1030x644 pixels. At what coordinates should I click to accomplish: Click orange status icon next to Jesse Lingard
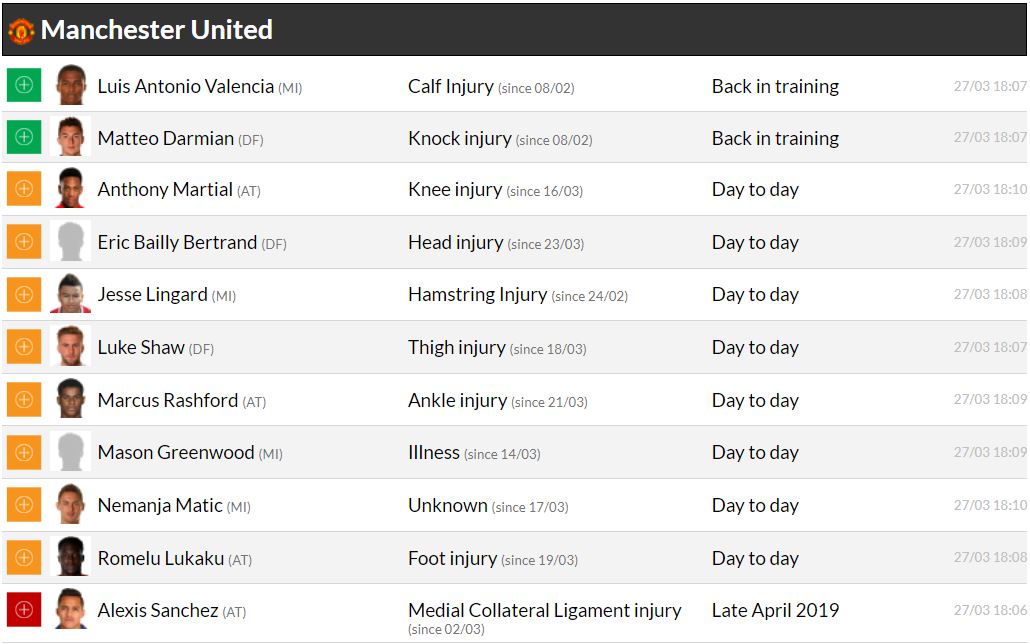click(24, 295)
